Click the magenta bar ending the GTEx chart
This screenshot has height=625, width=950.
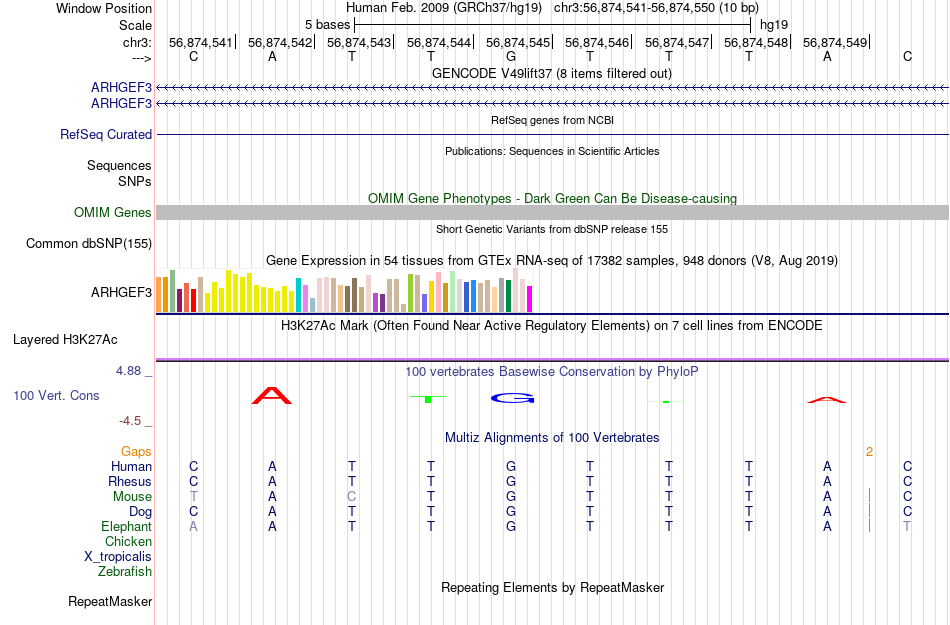click(x=530, y=299)
